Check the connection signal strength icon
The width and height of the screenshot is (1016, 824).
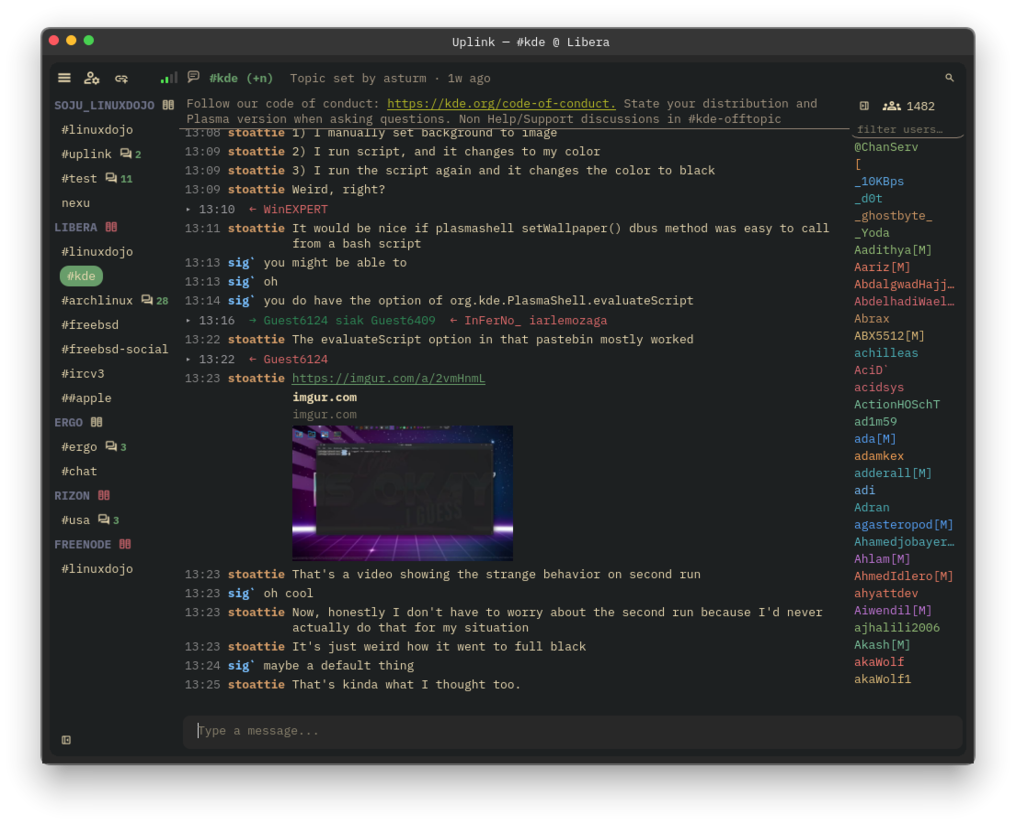[168, 78]
